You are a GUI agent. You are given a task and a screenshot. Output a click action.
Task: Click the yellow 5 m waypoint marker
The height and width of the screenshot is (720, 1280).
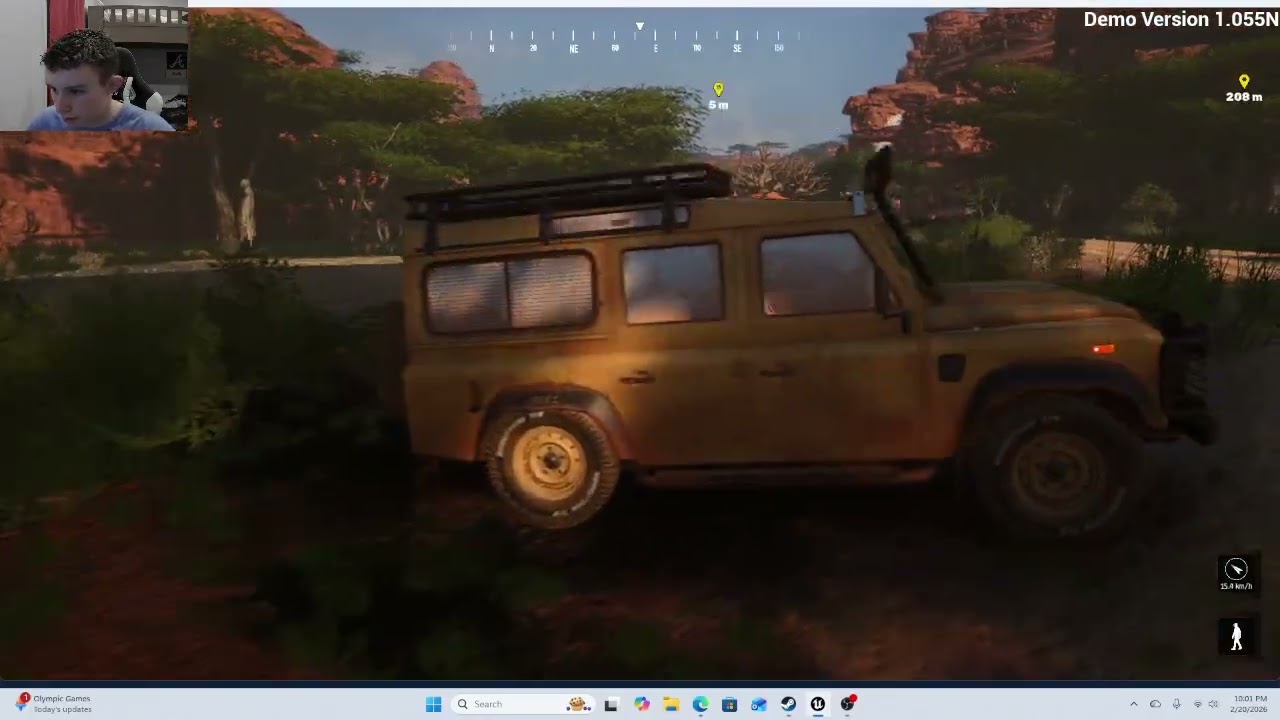point(718,91)
